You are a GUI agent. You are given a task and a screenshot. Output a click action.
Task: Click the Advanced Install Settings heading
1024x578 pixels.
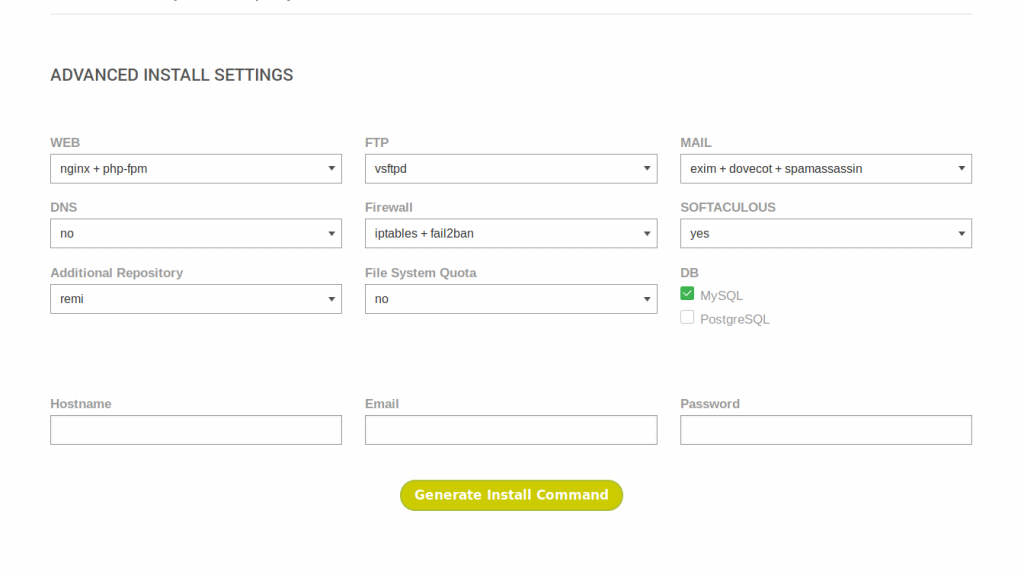[x=172, y=75]
